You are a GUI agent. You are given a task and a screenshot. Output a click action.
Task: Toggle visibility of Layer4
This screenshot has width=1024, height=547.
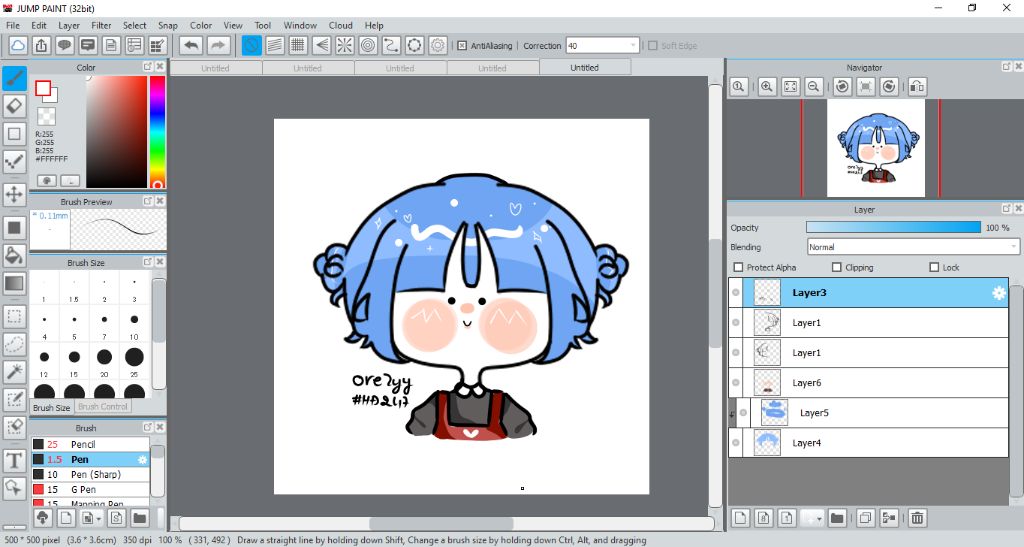pyautogui.click(x=736, y=443)
